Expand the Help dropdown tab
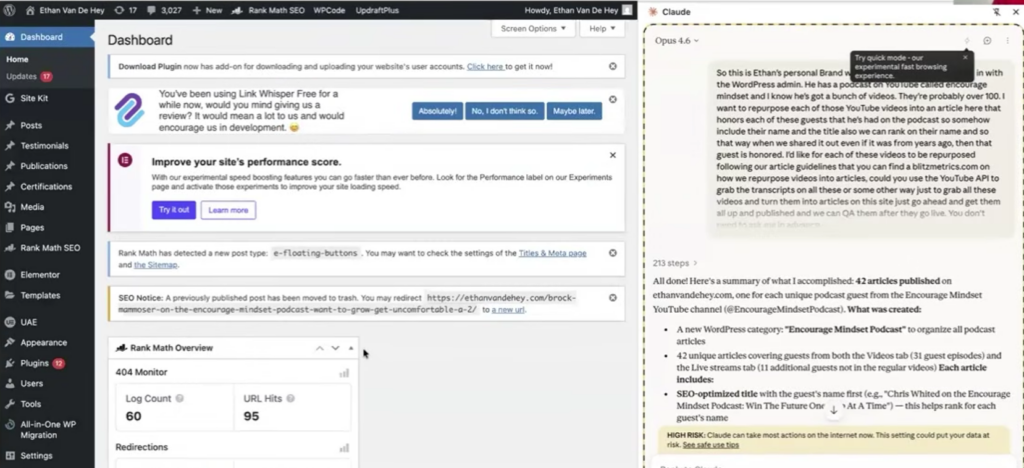This screenshot has height=468, width=1024. (x=603, y=29)
